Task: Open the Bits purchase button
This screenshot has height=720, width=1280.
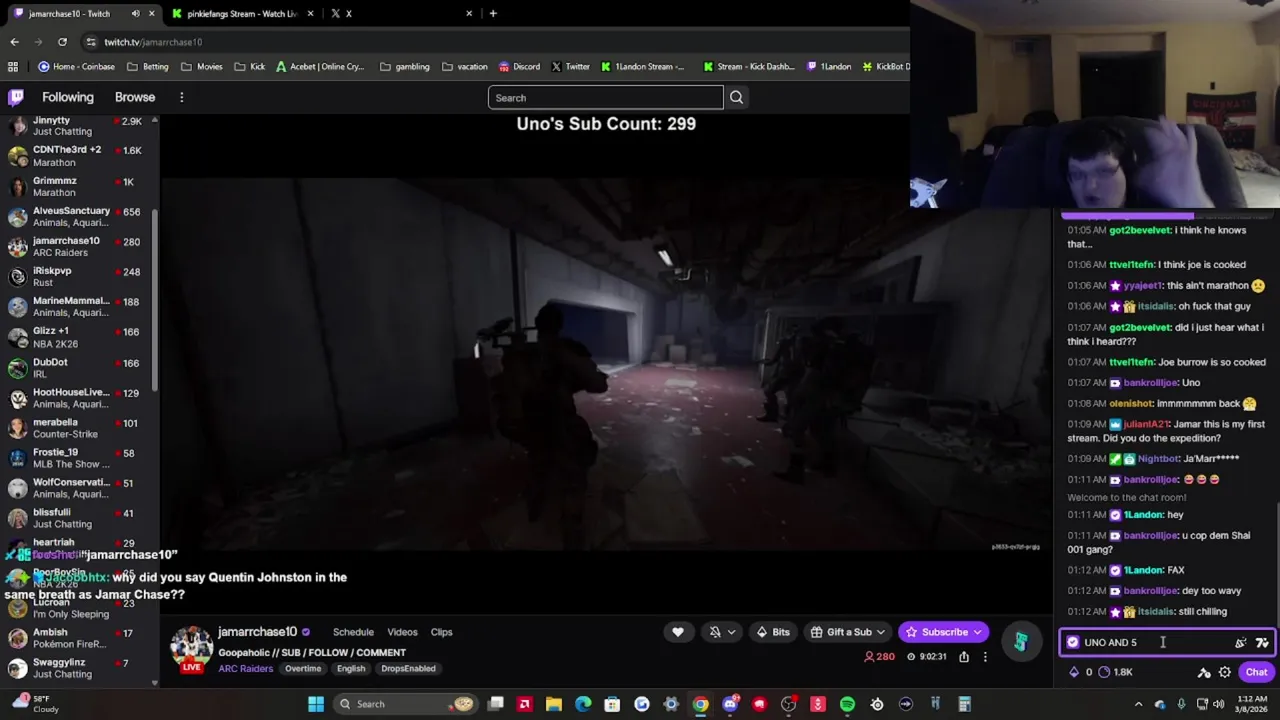Action: (x=773, y=632)
